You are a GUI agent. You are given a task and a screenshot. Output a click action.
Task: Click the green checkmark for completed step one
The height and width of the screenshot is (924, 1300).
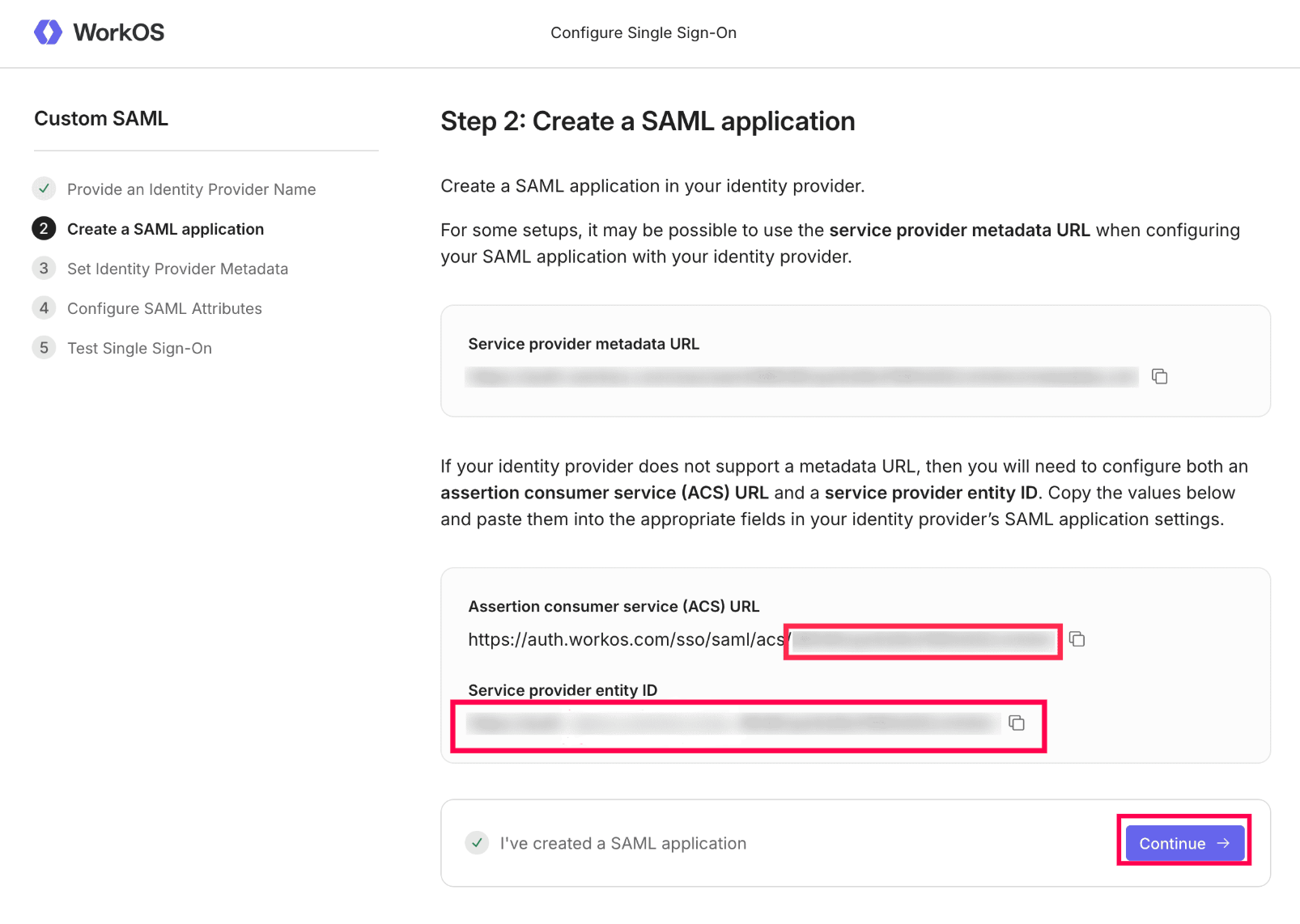coord(44,189)
